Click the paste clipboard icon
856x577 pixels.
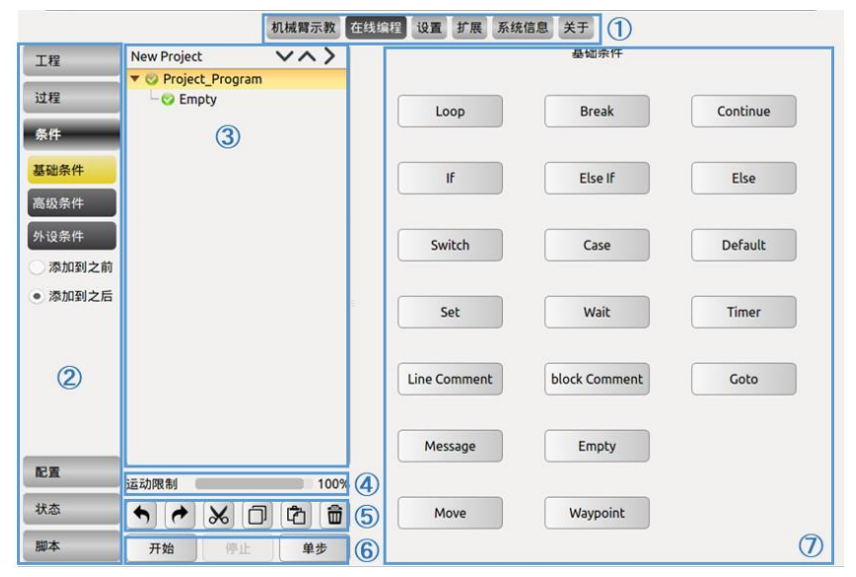pos(296,515)
